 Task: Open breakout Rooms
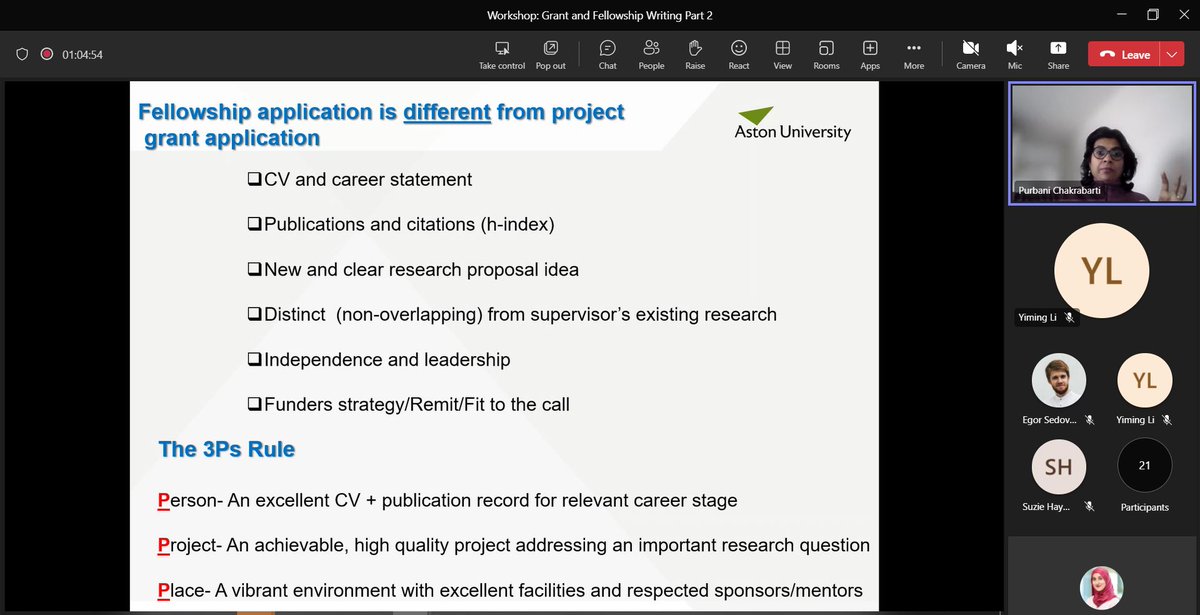(826, 55)
